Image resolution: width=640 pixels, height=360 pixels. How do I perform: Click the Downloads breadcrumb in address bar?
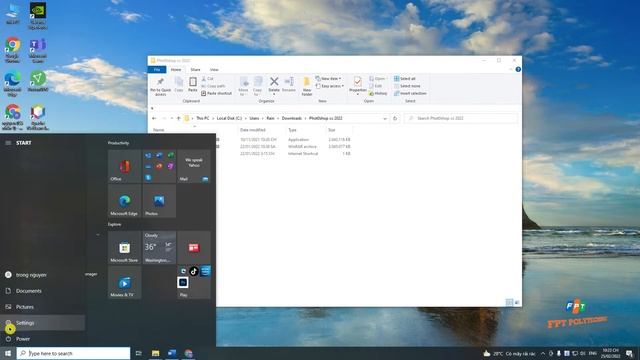point(292,118)
